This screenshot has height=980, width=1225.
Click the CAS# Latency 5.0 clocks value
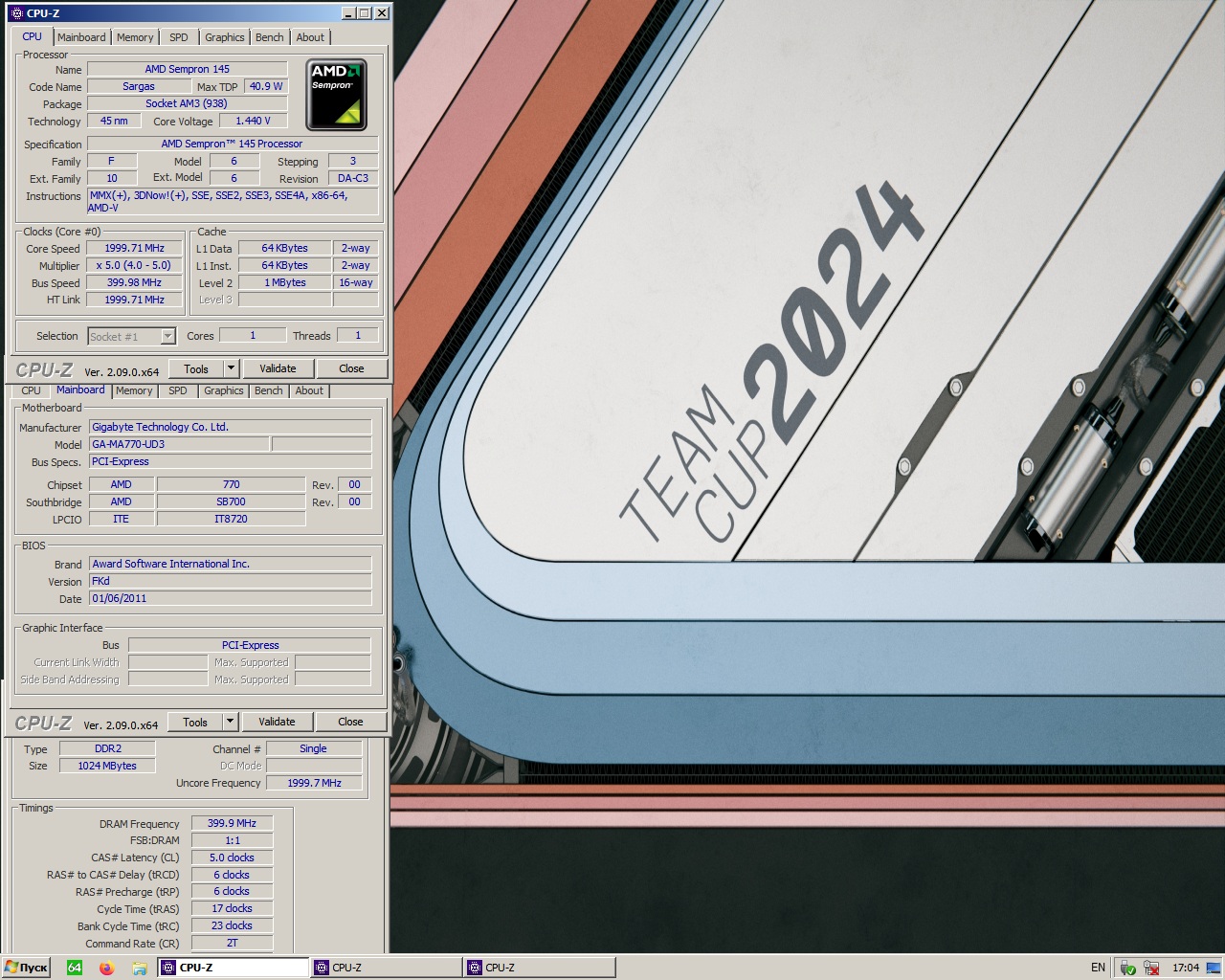click(x=233, y=857)
